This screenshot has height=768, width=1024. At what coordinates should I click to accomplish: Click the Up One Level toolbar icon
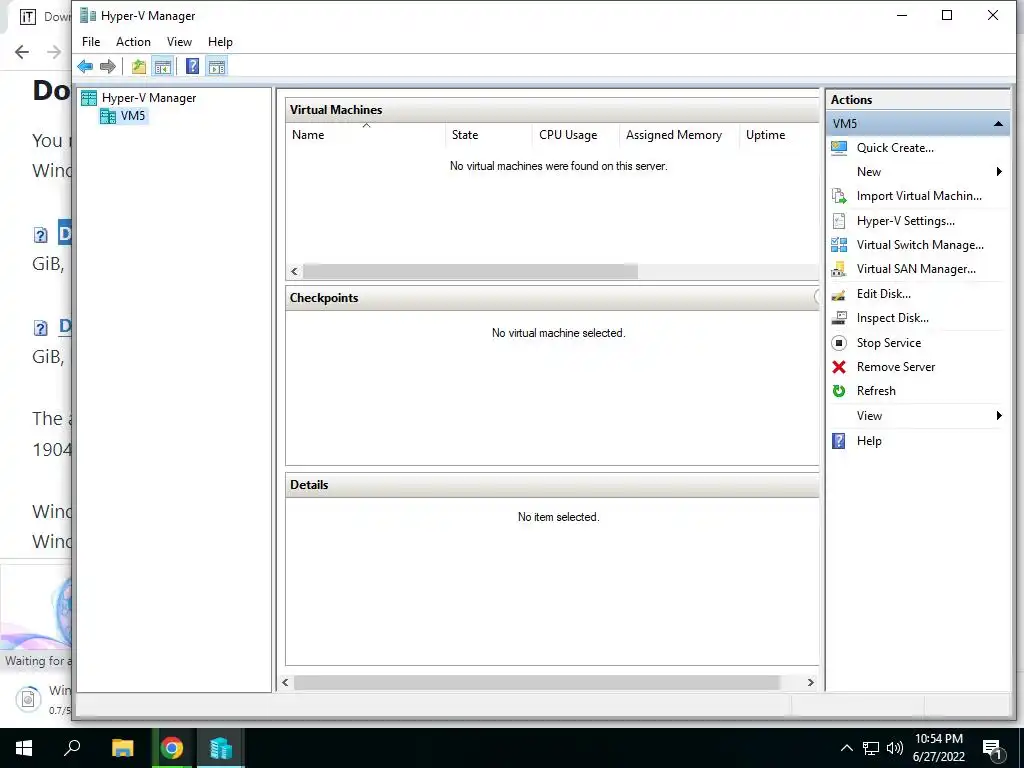(138, 66)
